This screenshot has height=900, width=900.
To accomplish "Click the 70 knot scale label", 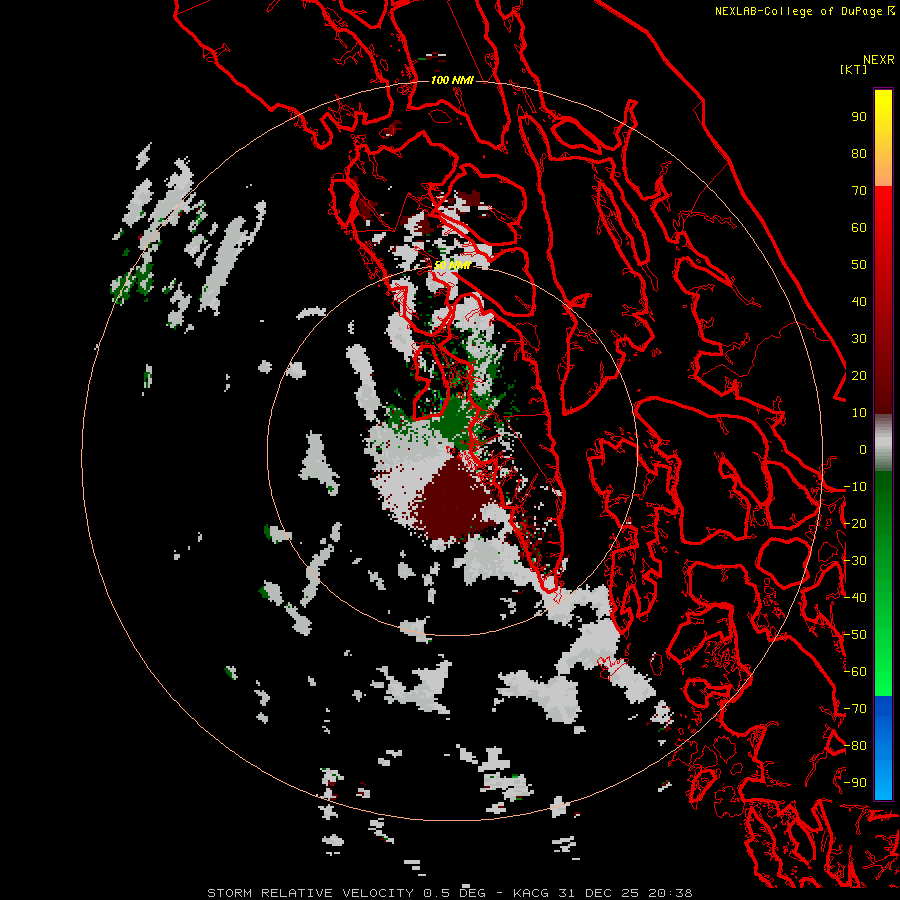I will 859,191.
